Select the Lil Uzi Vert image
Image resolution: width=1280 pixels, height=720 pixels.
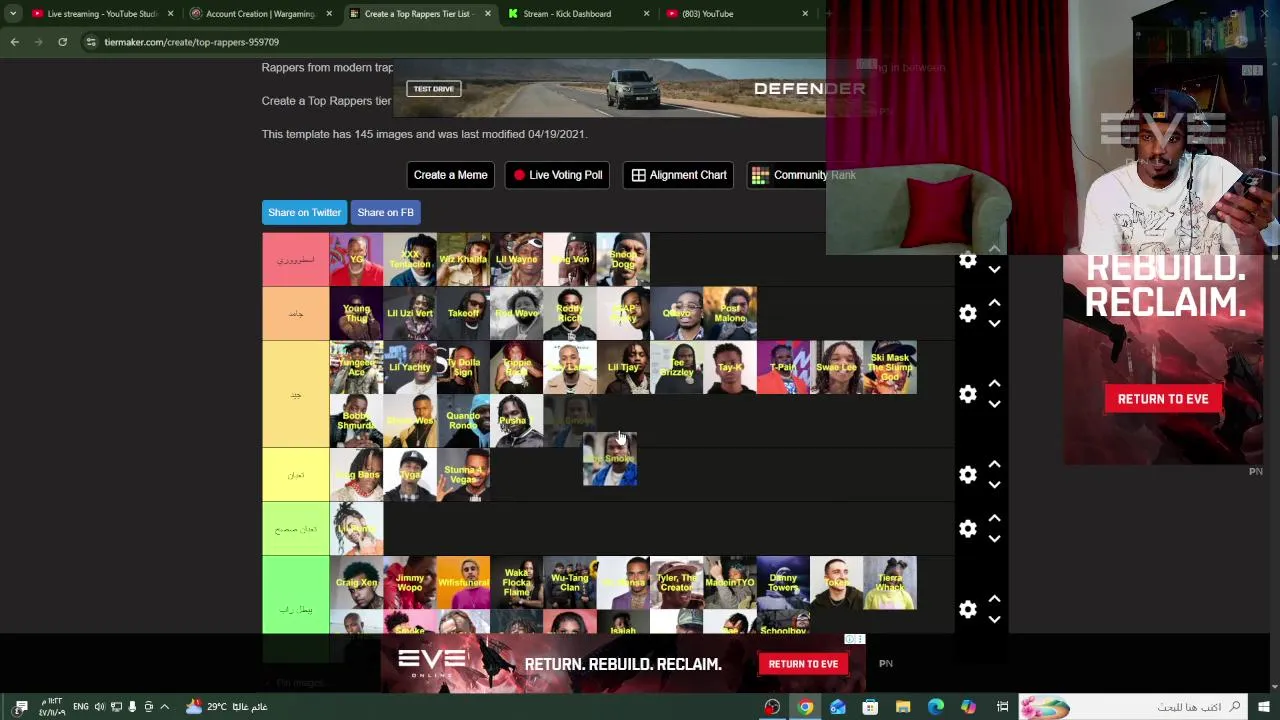pyautogui.click(x=410, y=313)
